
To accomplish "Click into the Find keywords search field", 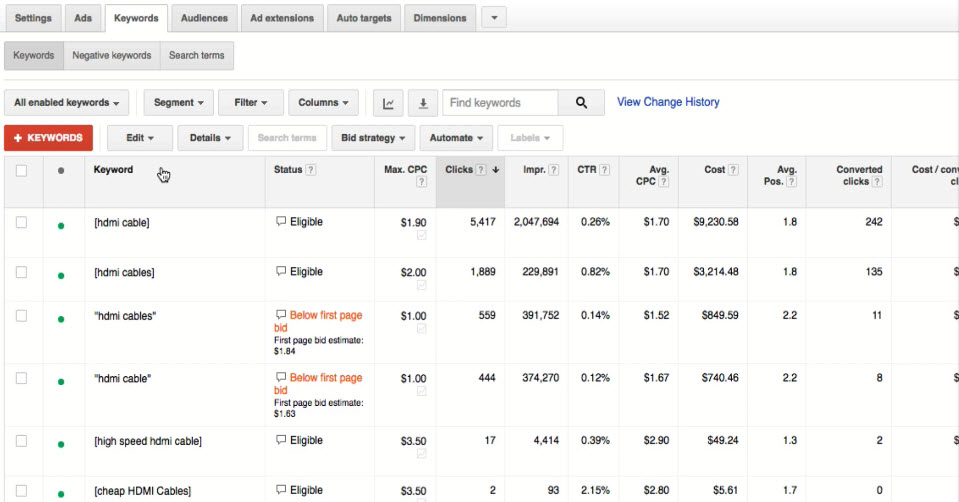I will coord(500,103).
